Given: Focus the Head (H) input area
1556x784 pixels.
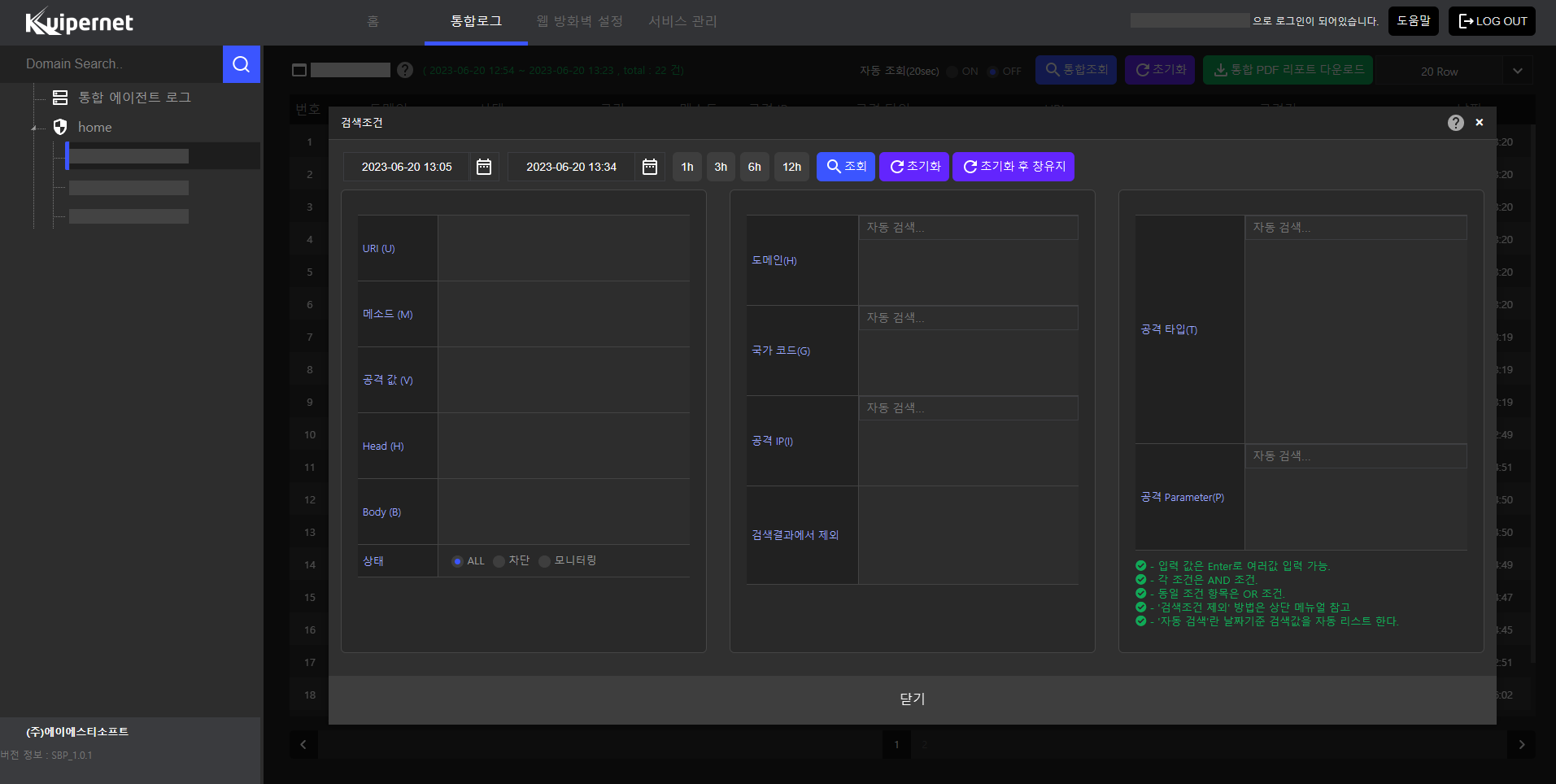Looking at the screenshot, I should [x=564, y=446].
